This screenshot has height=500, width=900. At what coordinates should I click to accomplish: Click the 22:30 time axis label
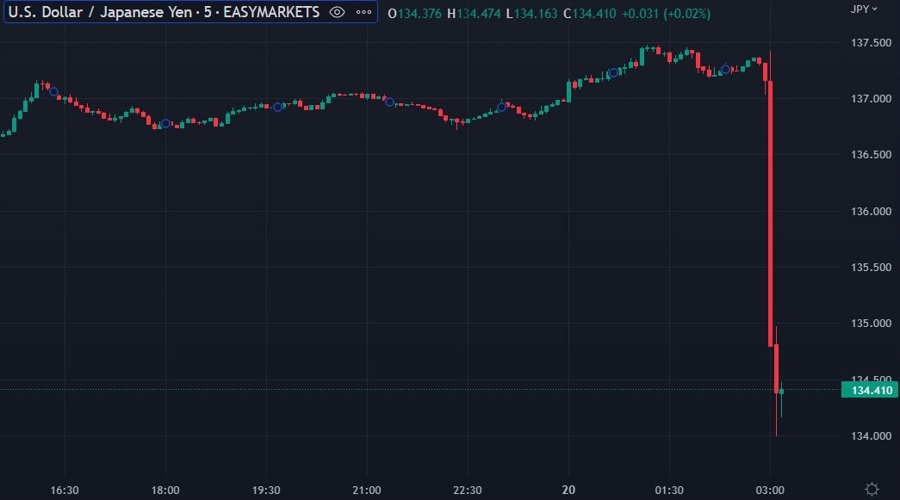(467, 490)
